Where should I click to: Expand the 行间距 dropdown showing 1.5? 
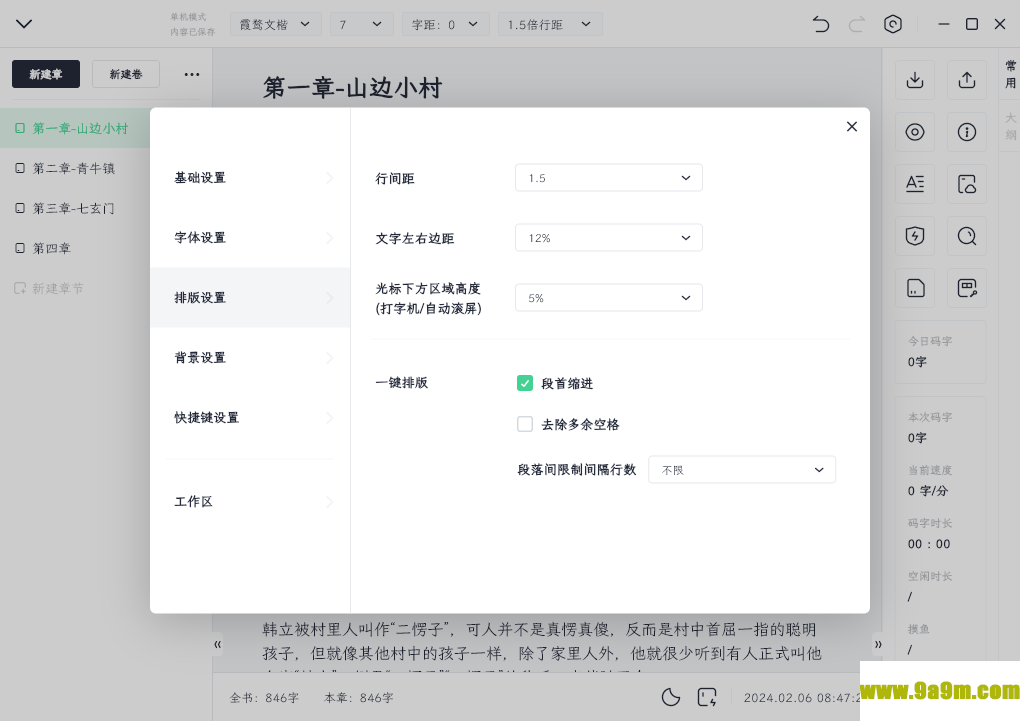(608, 178)
